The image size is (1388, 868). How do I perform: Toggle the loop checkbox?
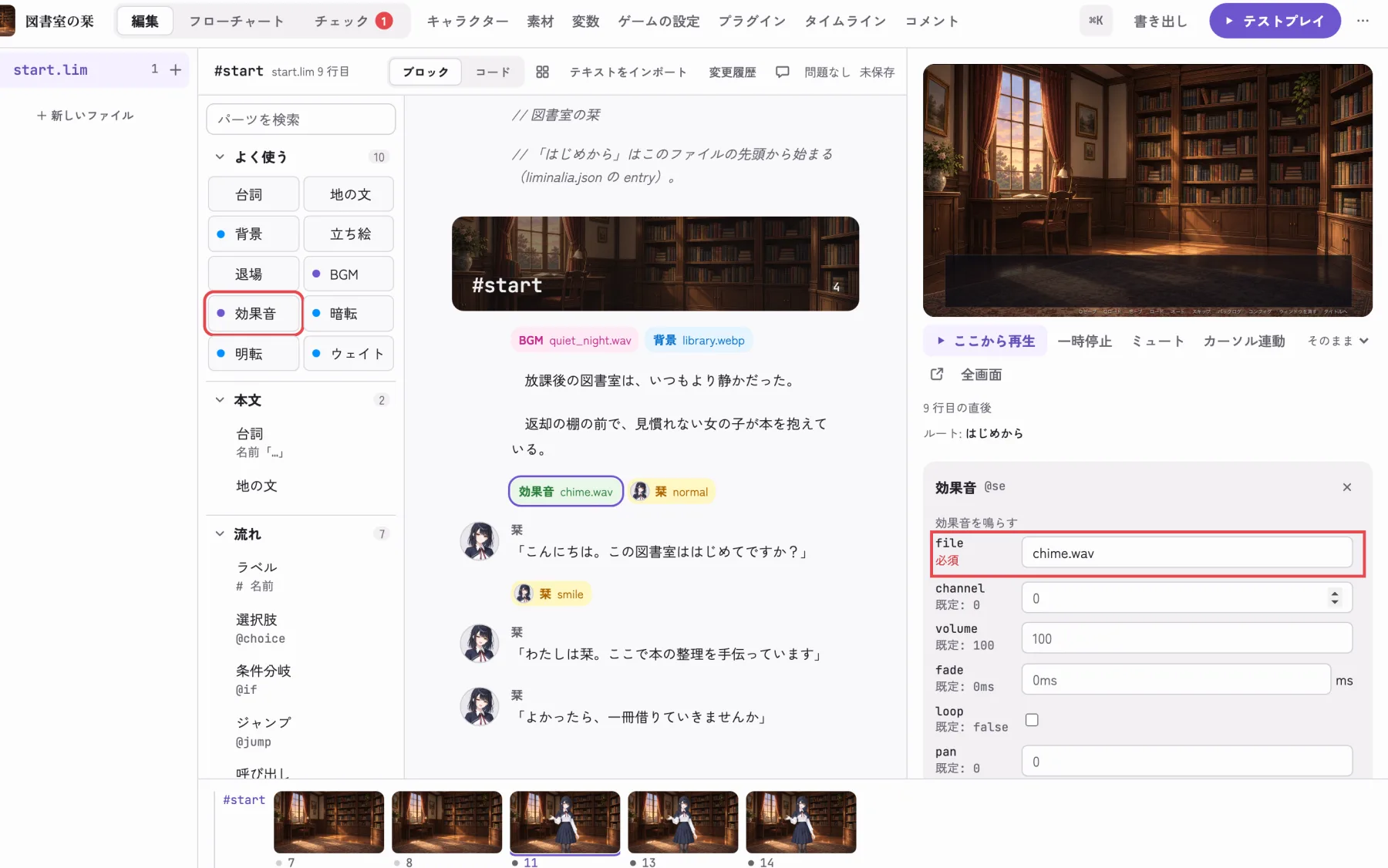coord(1032,719)
